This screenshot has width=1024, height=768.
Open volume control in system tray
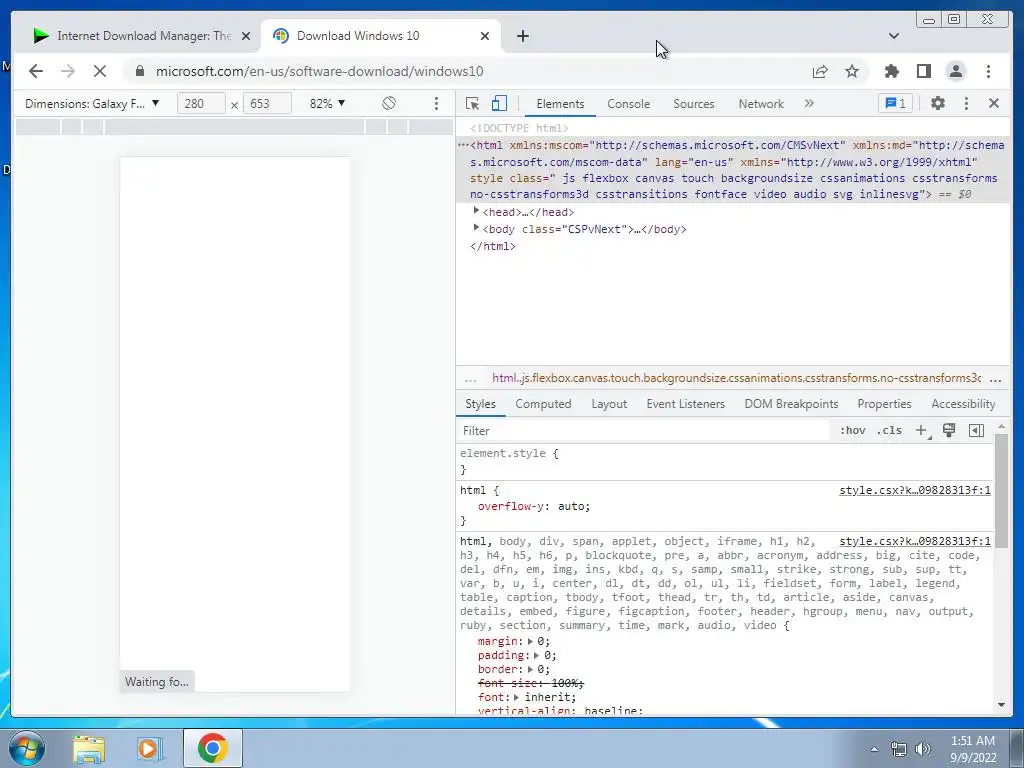click(923, 749)
